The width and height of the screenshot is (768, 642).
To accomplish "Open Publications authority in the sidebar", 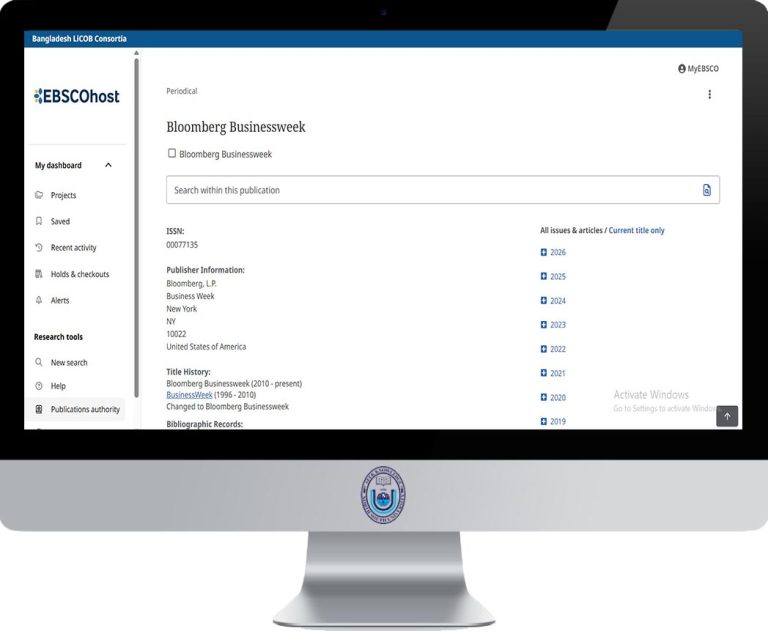I will [x=85, y=409].
